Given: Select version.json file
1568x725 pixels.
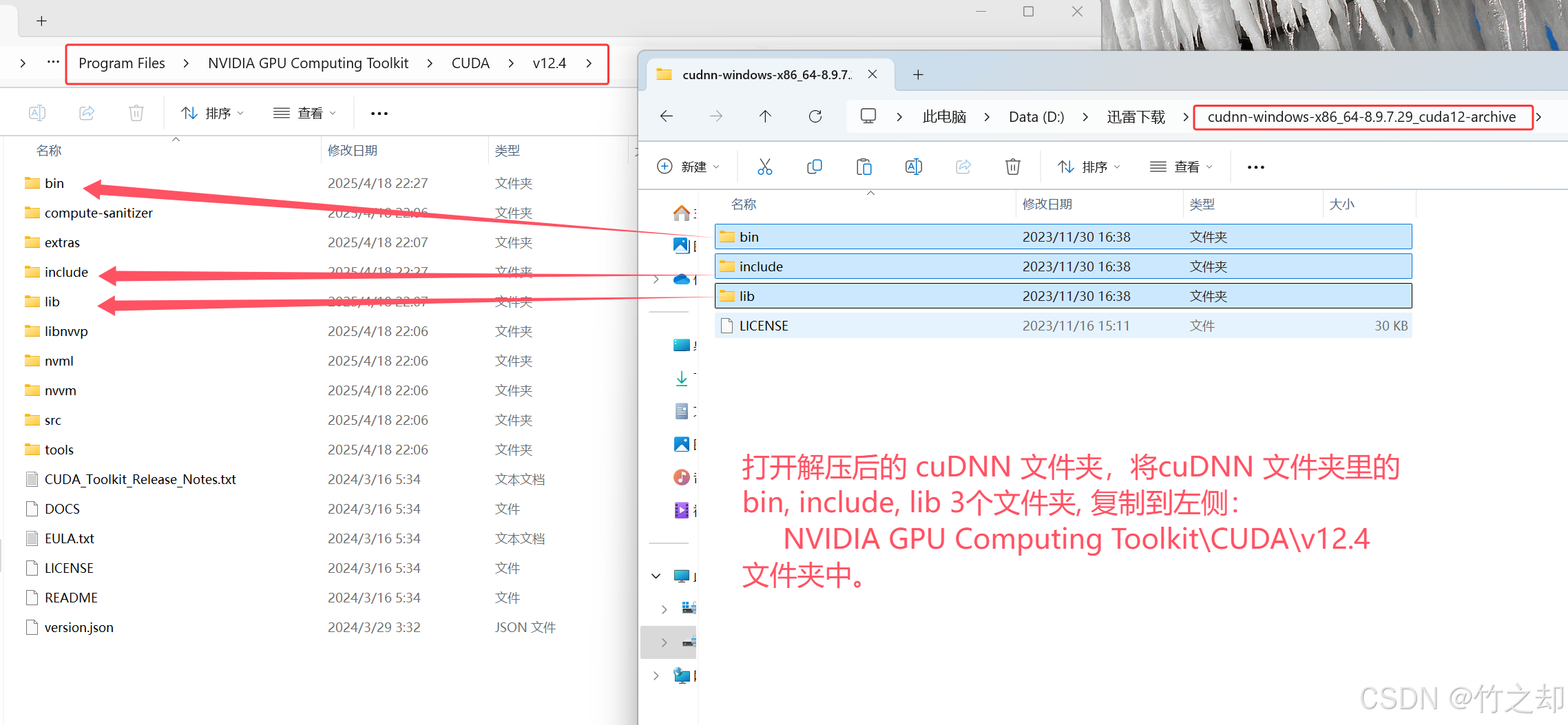Looking at the screenshot, I should pyautogui.click(x=79, y=627).
